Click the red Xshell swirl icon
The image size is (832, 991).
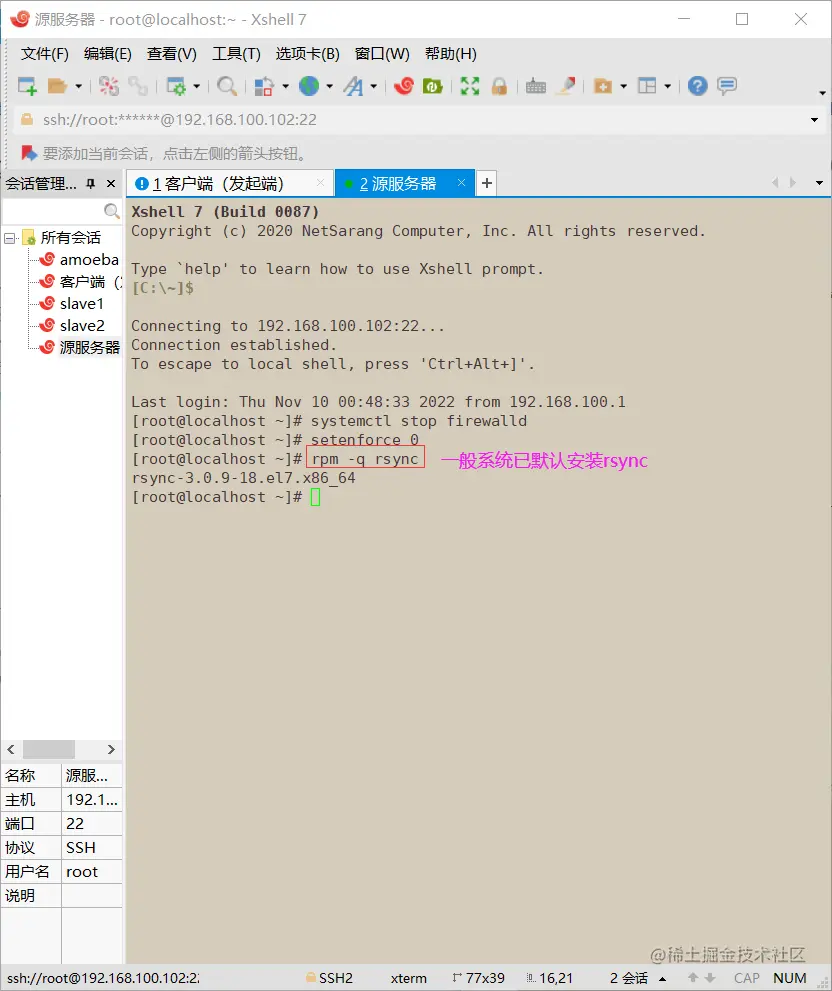(x=403, y=86)
